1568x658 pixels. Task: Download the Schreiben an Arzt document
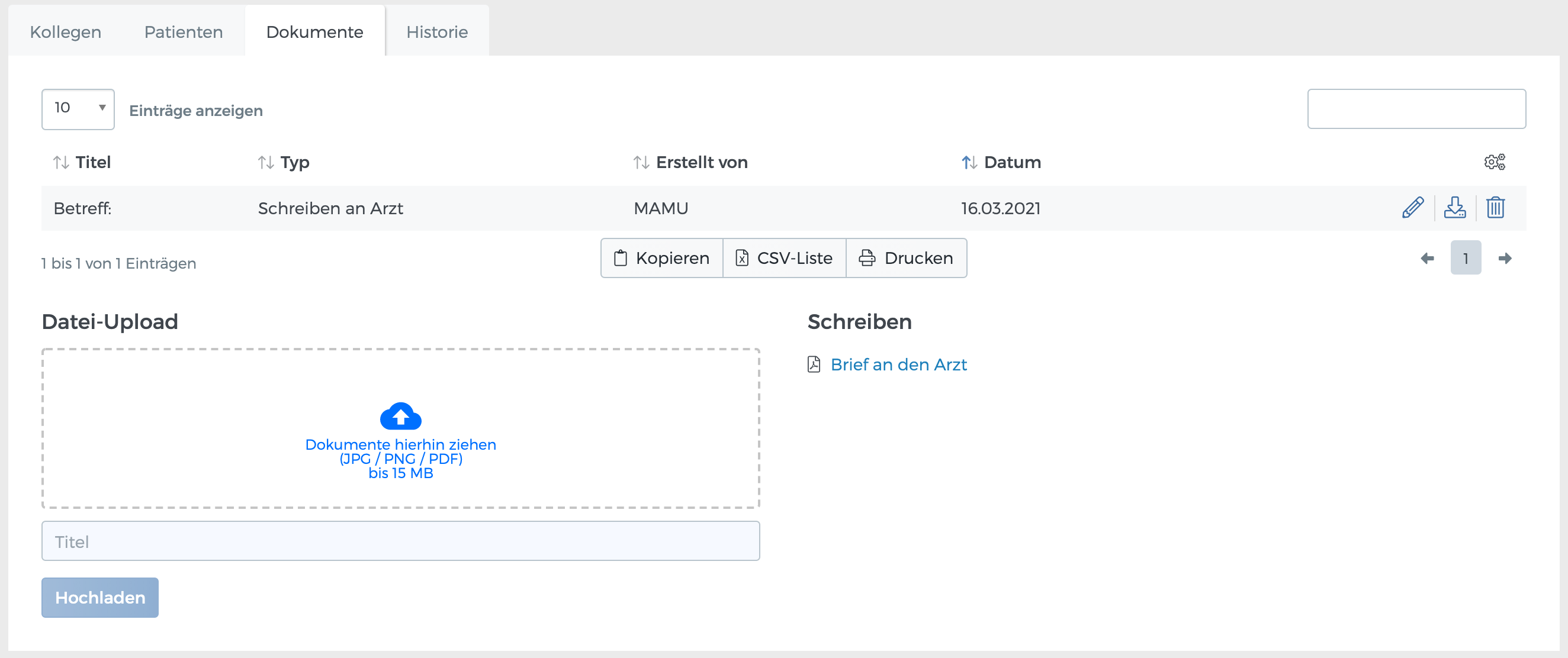tap(1455, 208)
